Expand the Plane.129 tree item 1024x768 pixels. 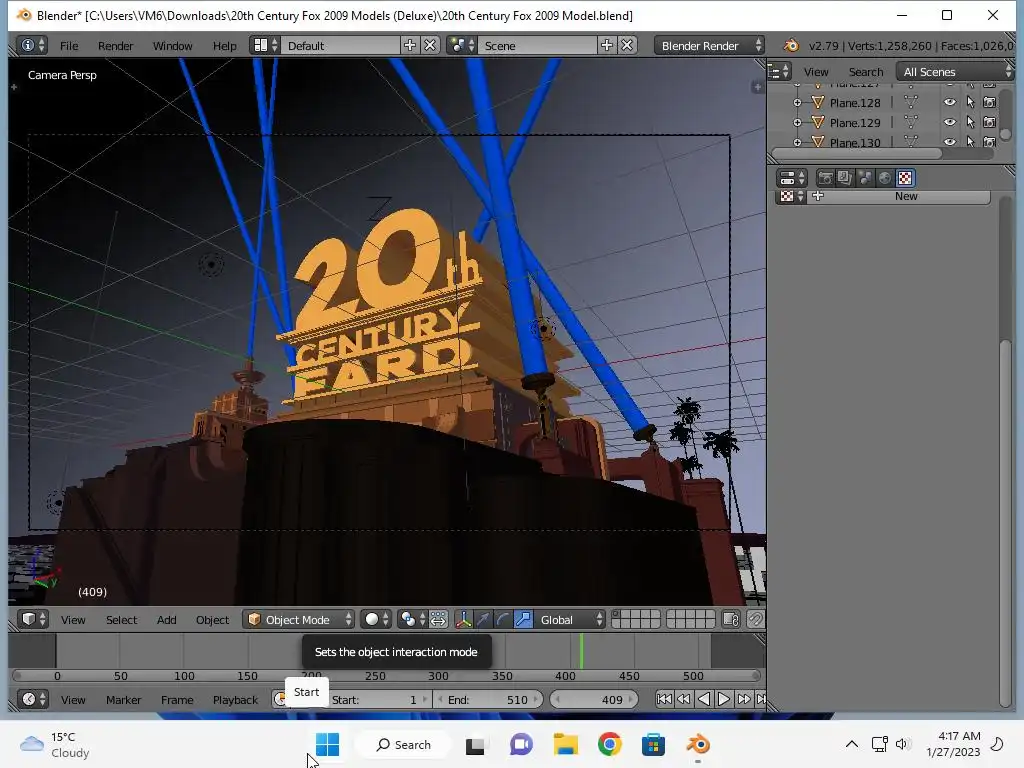coord(797,123)
